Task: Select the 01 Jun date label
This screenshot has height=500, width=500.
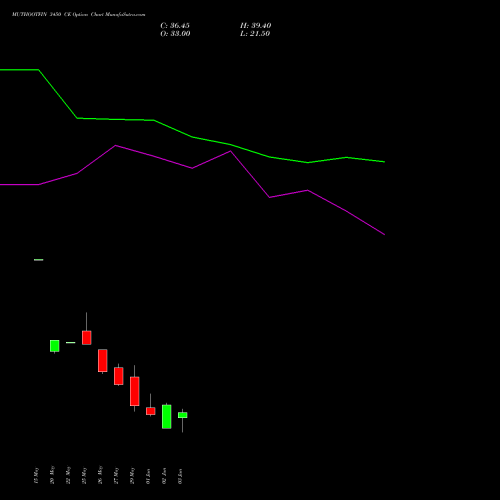Action: click(x=148, y=476)
